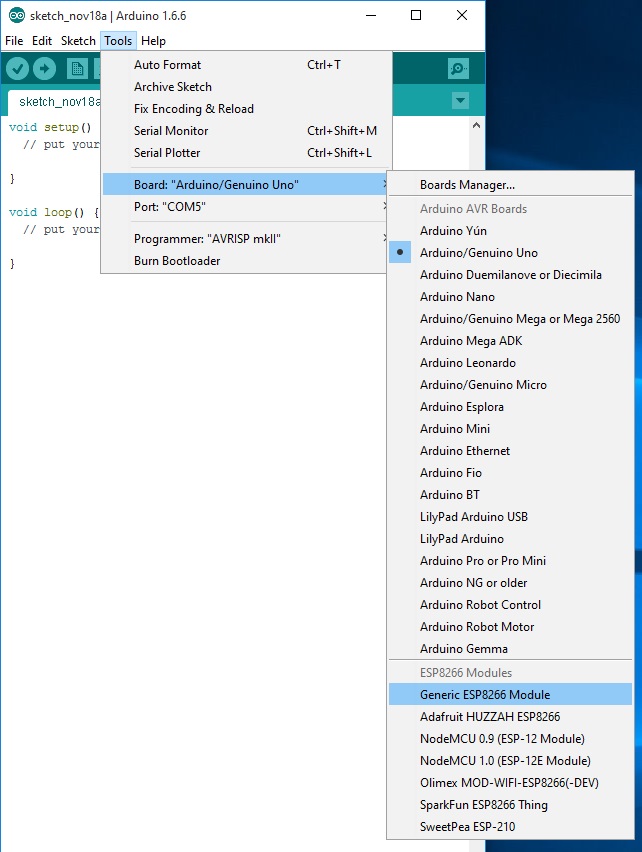This screenshot has width=642, height=852.
Task: Choose Adafruit HUZZAH ESP8266
Action: tap(511, 717)
